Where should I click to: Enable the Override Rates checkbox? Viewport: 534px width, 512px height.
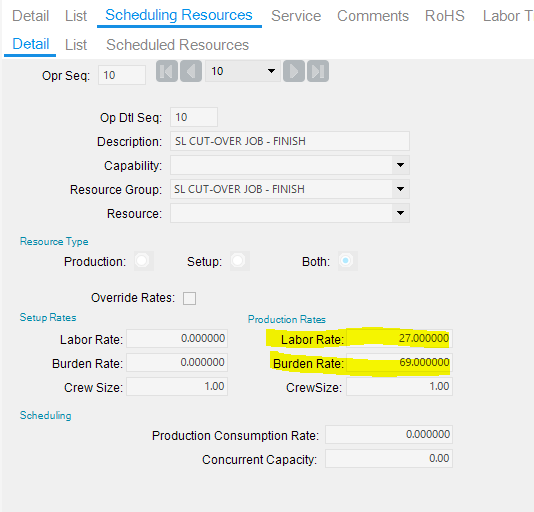click(189, 298)
